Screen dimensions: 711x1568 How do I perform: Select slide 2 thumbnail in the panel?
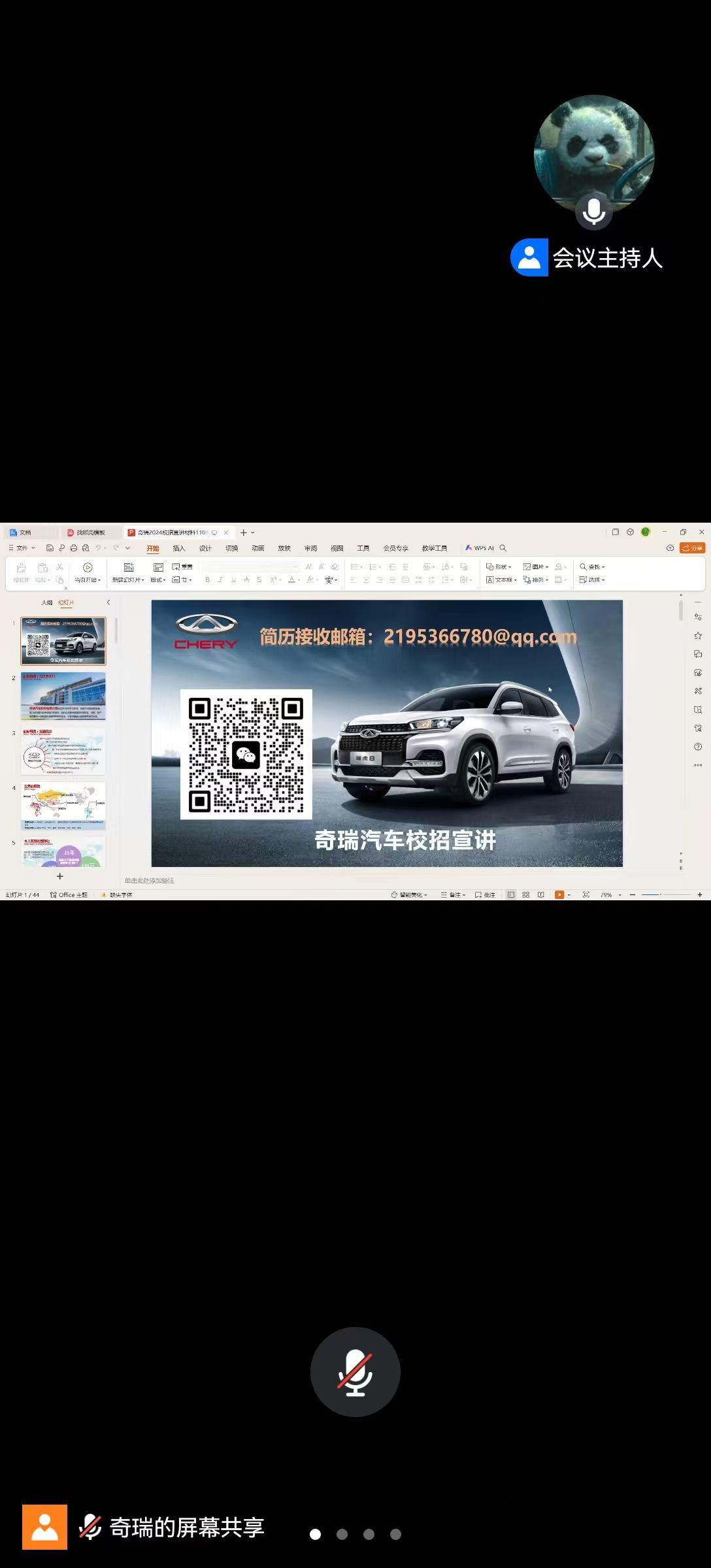click(63, 696)
